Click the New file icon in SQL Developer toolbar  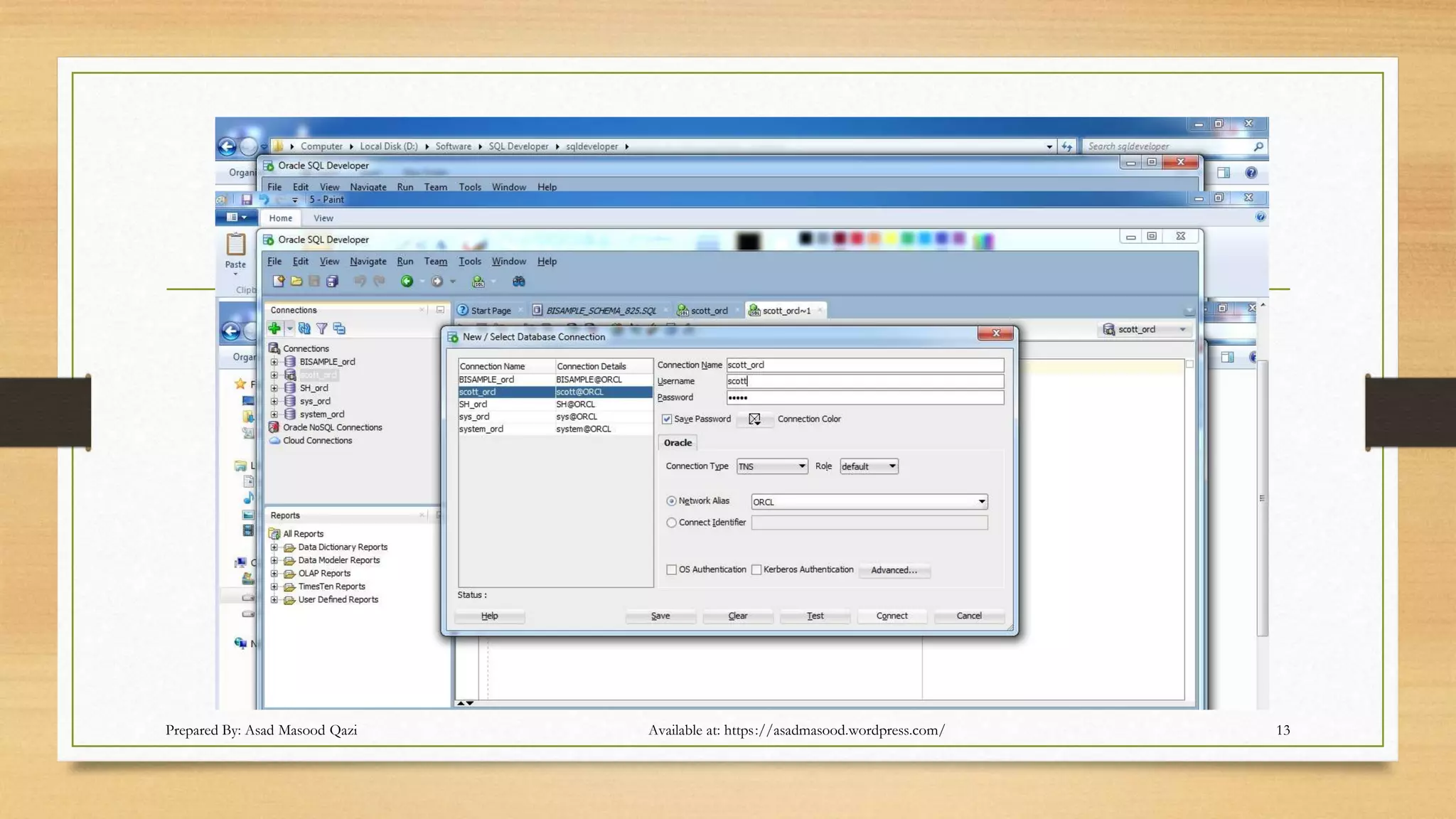(279, 281)
